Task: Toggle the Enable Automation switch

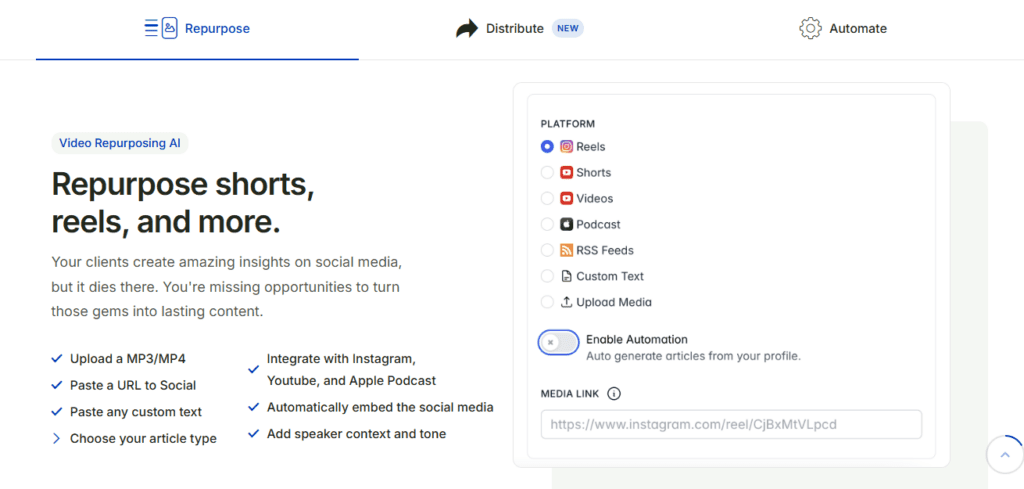Action: click(559, 343)
